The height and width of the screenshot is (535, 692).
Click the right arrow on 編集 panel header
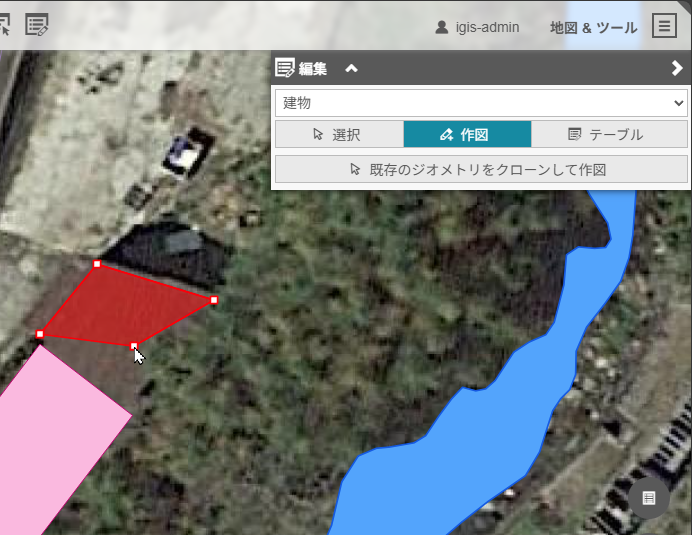pyautogui.click(x=677, y=68)
